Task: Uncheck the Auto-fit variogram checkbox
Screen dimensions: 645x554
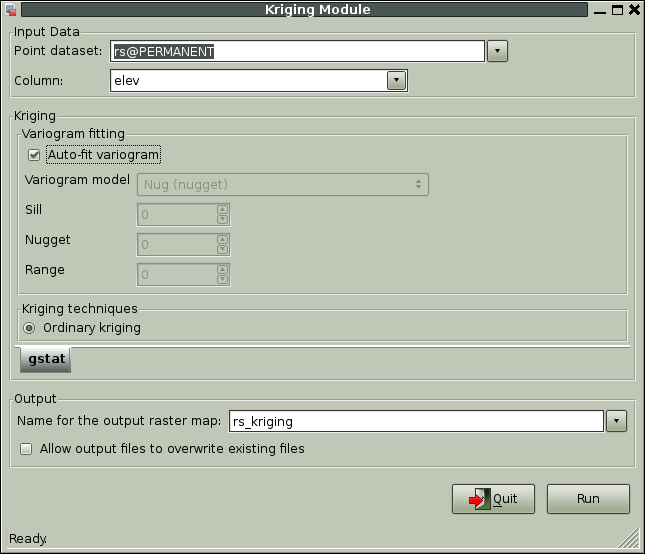Action: pos(34,155)
